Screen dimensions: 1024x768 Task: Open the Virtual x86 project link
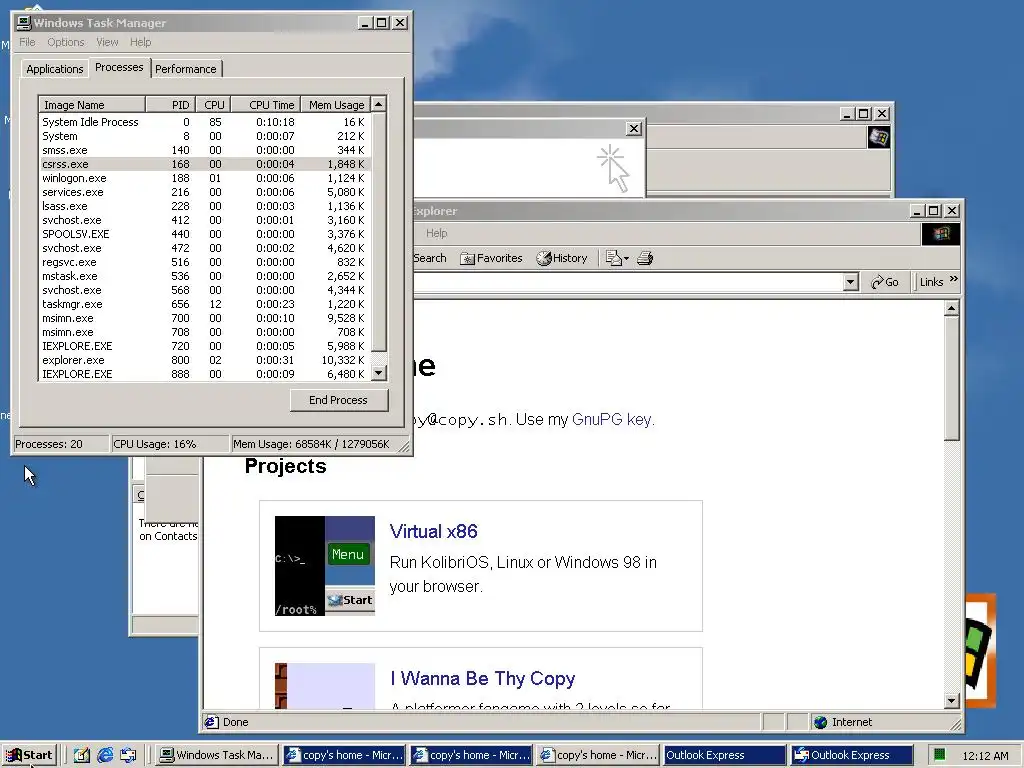[433, 531]
